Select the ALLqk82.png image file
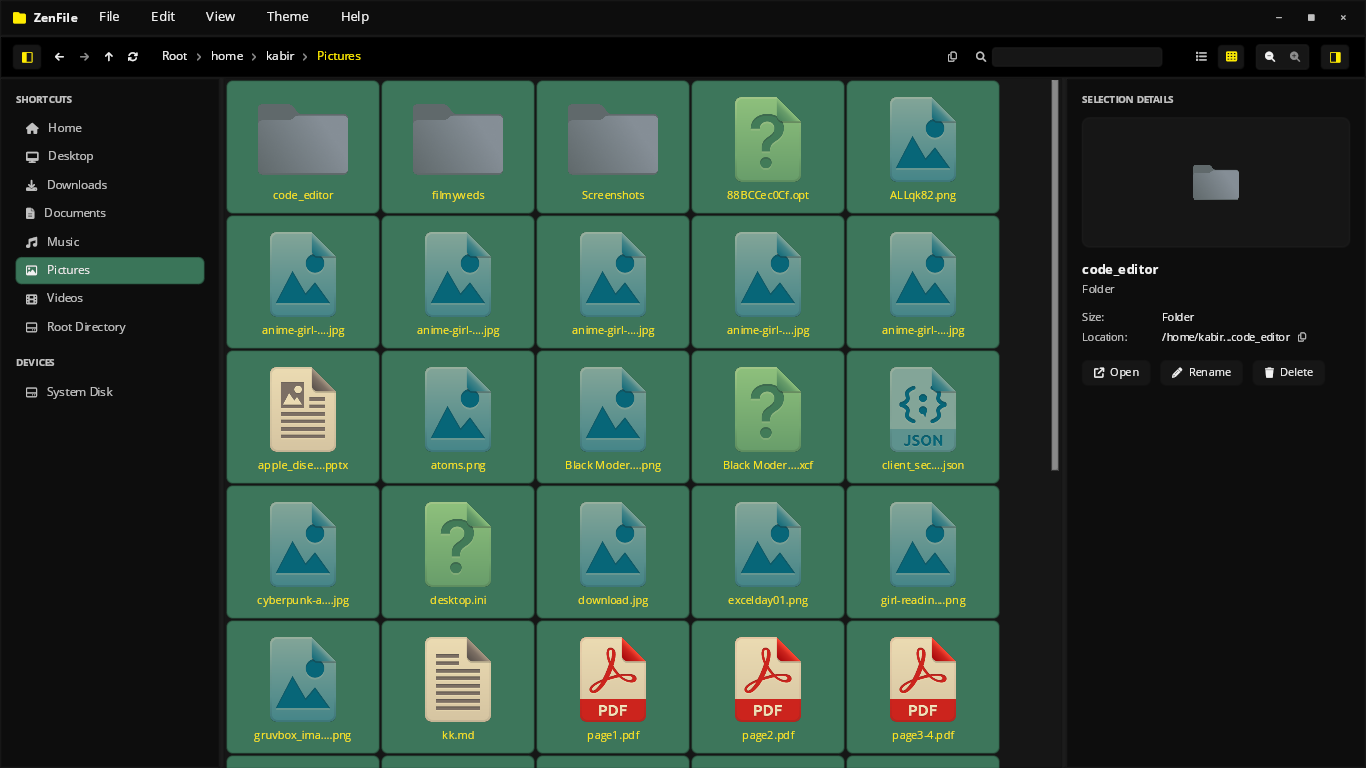1366x768 pixels. 923,147
